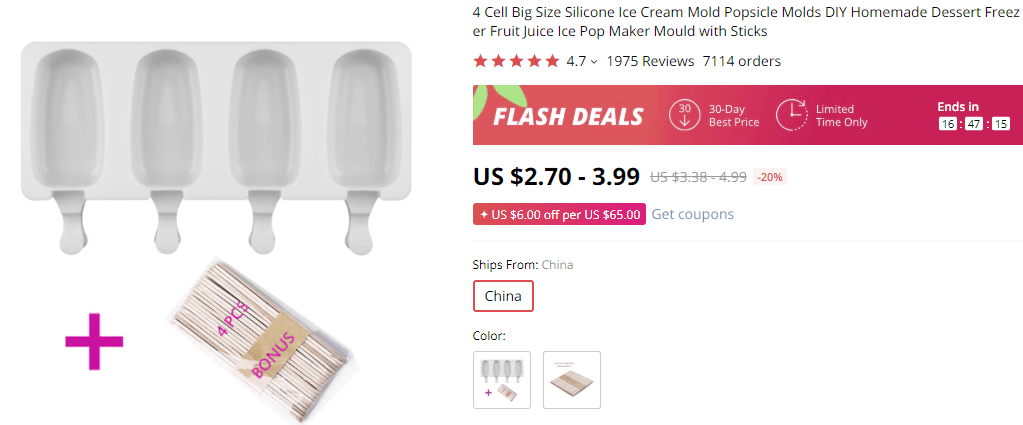The image size is (1023, 425).
Task: Click the star rating icons
Action: coord(516,61)
